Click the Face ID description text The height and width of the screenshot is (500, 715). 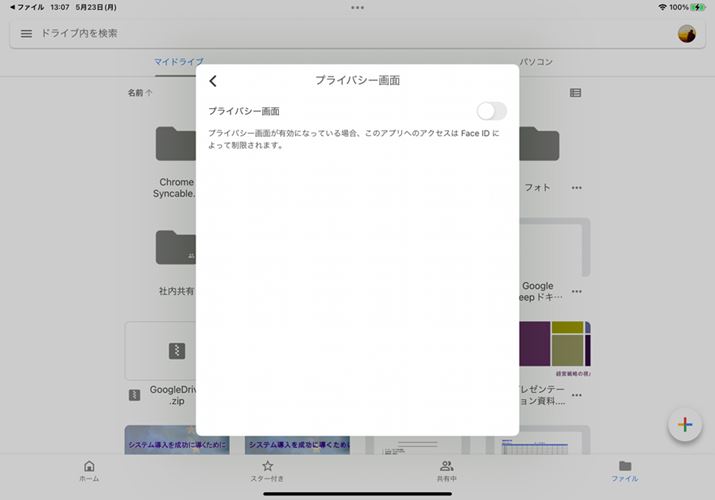(354, 139)
